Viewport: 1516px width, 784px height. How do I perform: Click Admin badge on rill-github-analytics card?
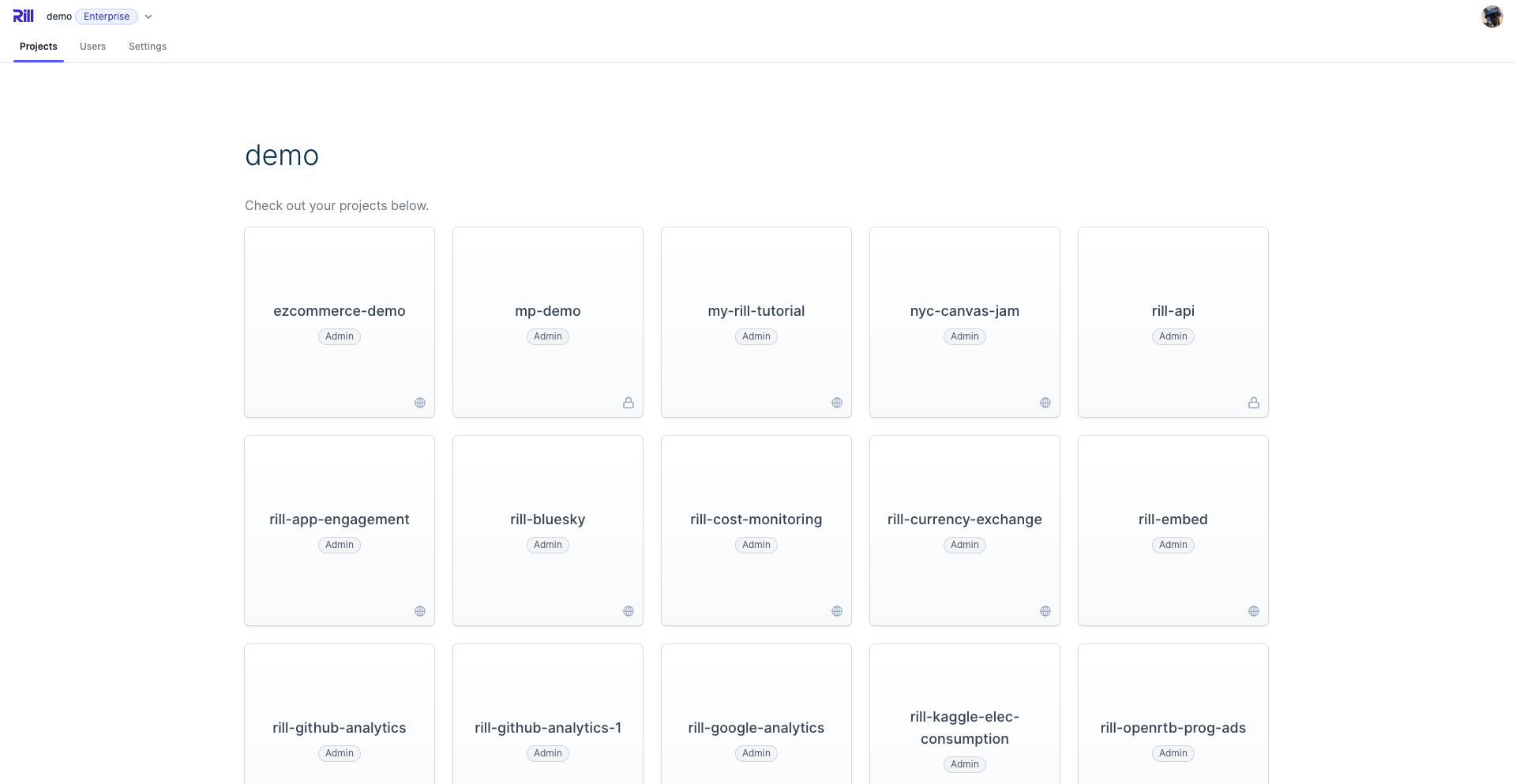[x=340, y=753]
